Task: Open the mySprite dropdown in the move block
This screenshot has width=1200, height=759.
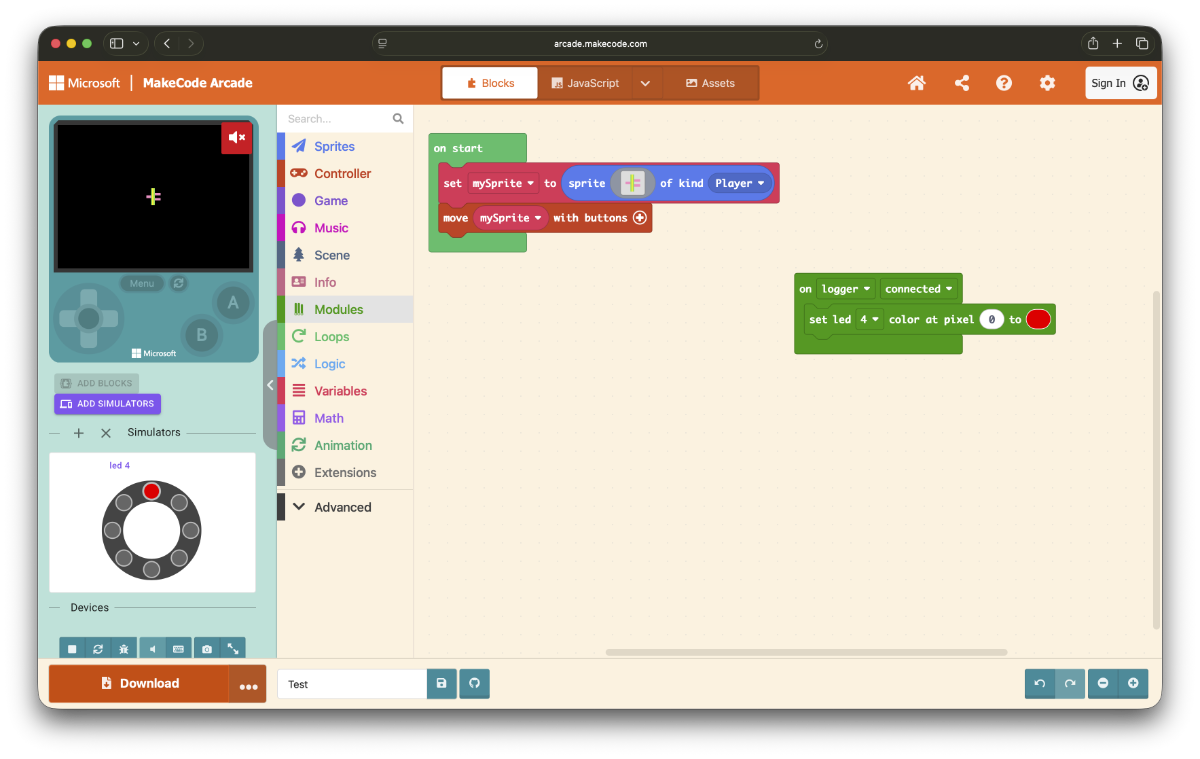Action: [x=510, y=217]
